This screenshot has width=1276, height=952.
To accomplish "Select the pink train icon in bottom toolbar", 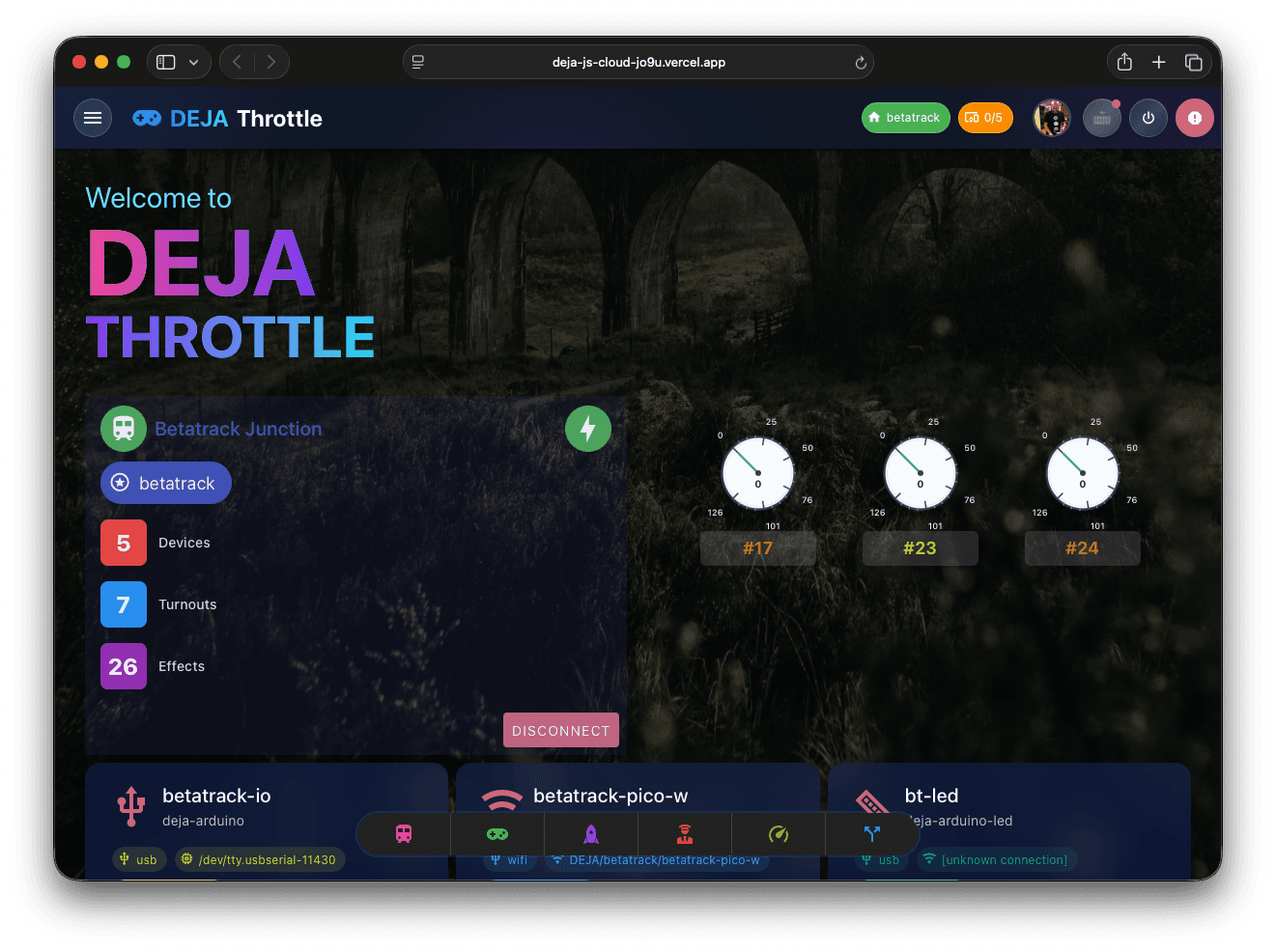I will tap(402, 833).
